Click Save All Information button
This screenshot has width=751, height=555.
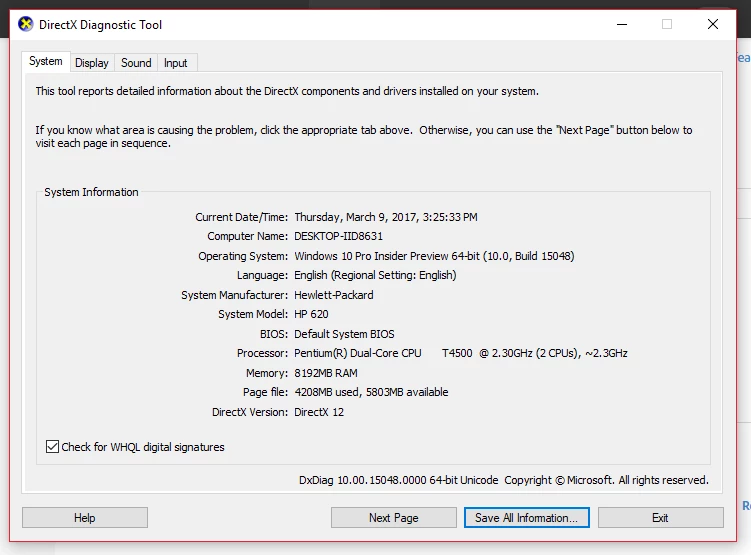point(526,518)
